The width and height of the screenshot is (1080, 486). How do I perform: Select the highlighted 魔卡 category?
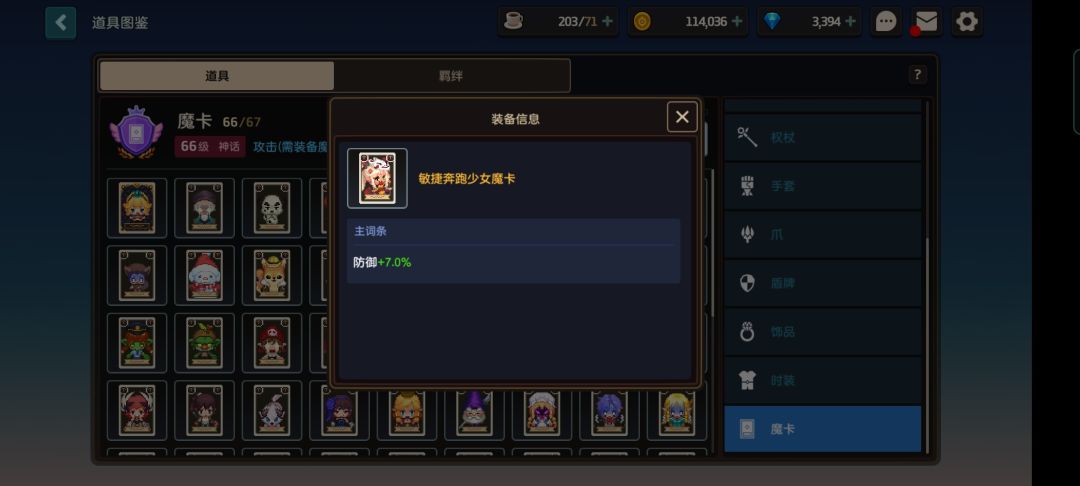pyautogui.click(x=822, y=429)
